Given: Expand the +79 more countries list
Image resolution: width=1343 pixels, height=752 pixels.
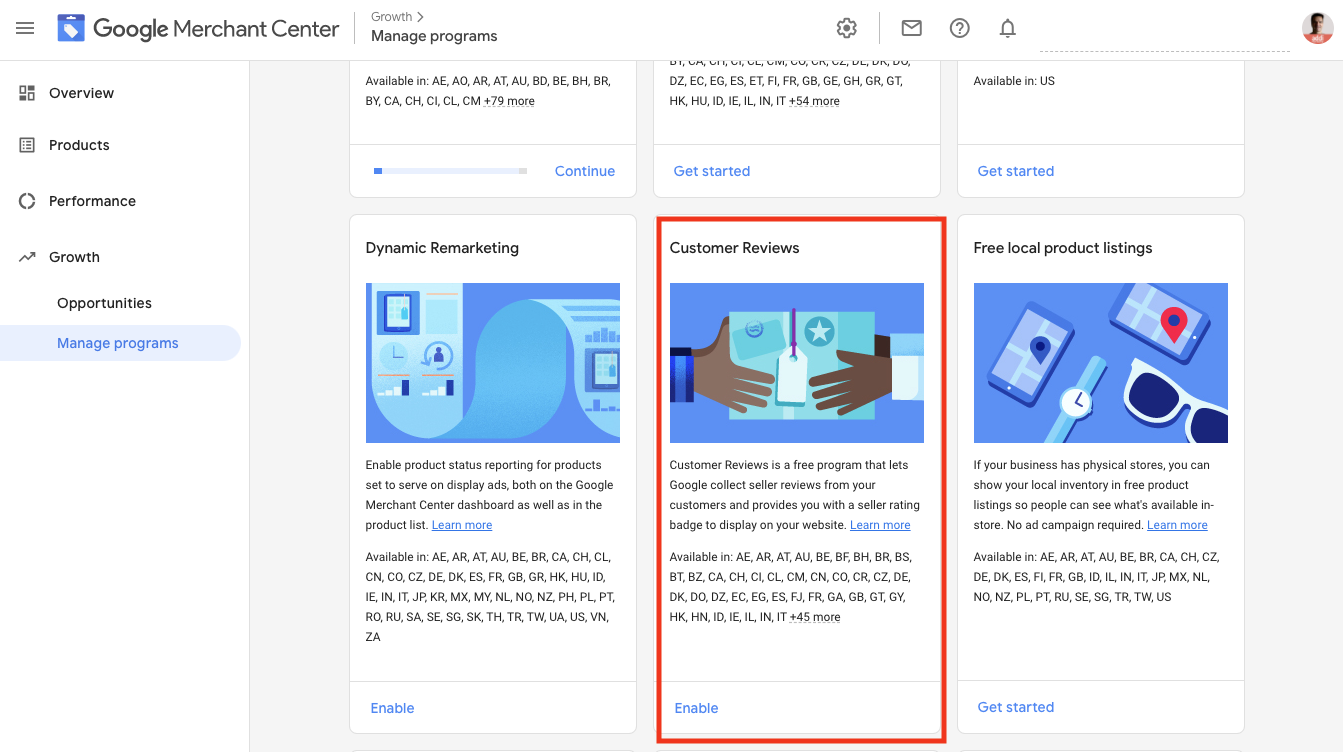Looking at the screenshot, I should (508, 101).
